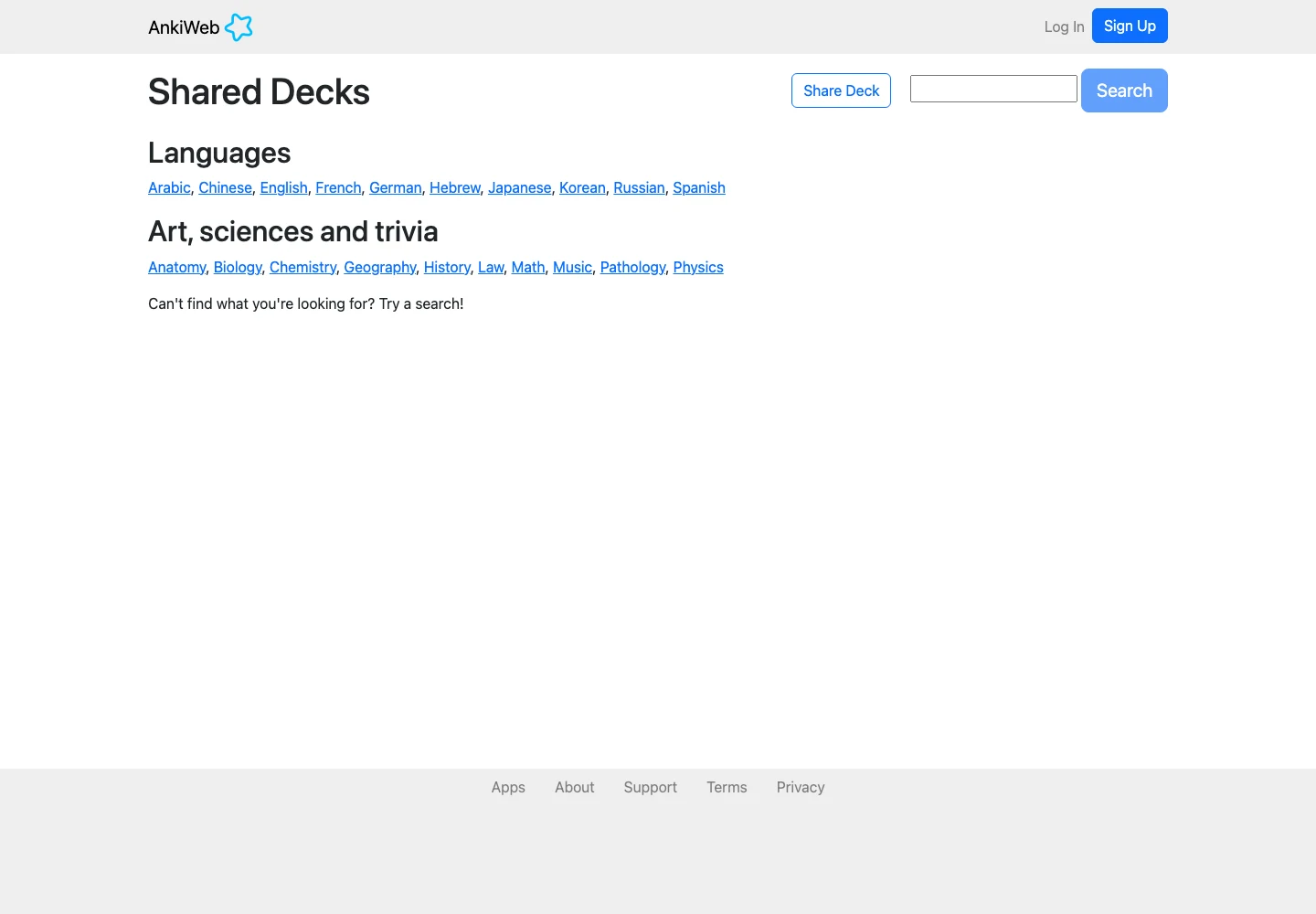The image size is (1316, 914).
Task: Select the French language category
Action: point(338,187)
